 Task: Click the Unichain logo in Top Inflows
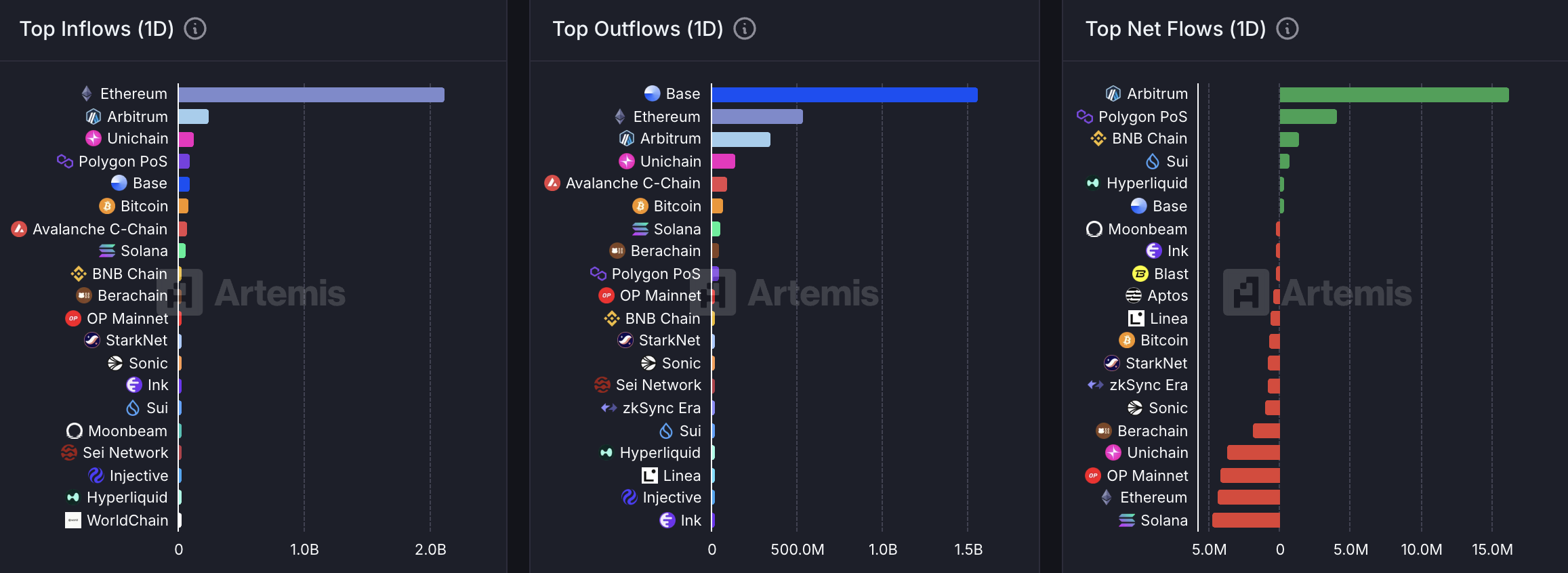pyautogui.click(x=94, y=138)
